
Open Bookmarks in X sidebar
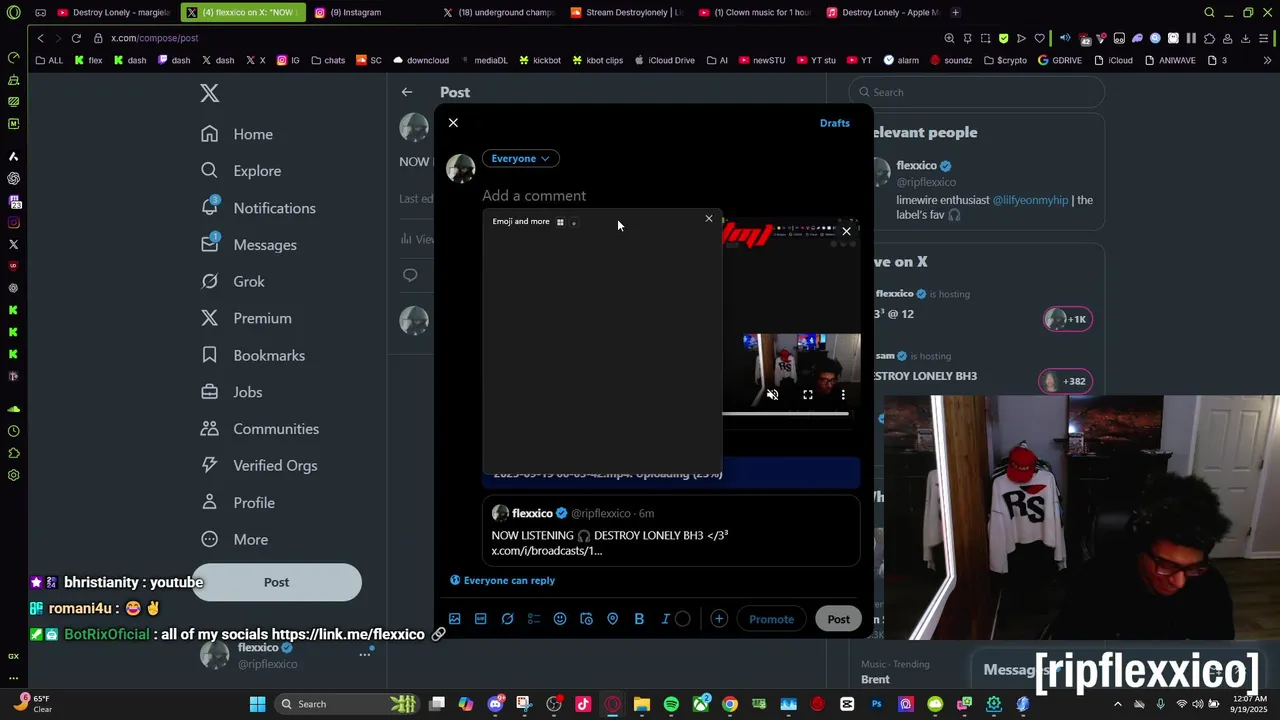253,355
